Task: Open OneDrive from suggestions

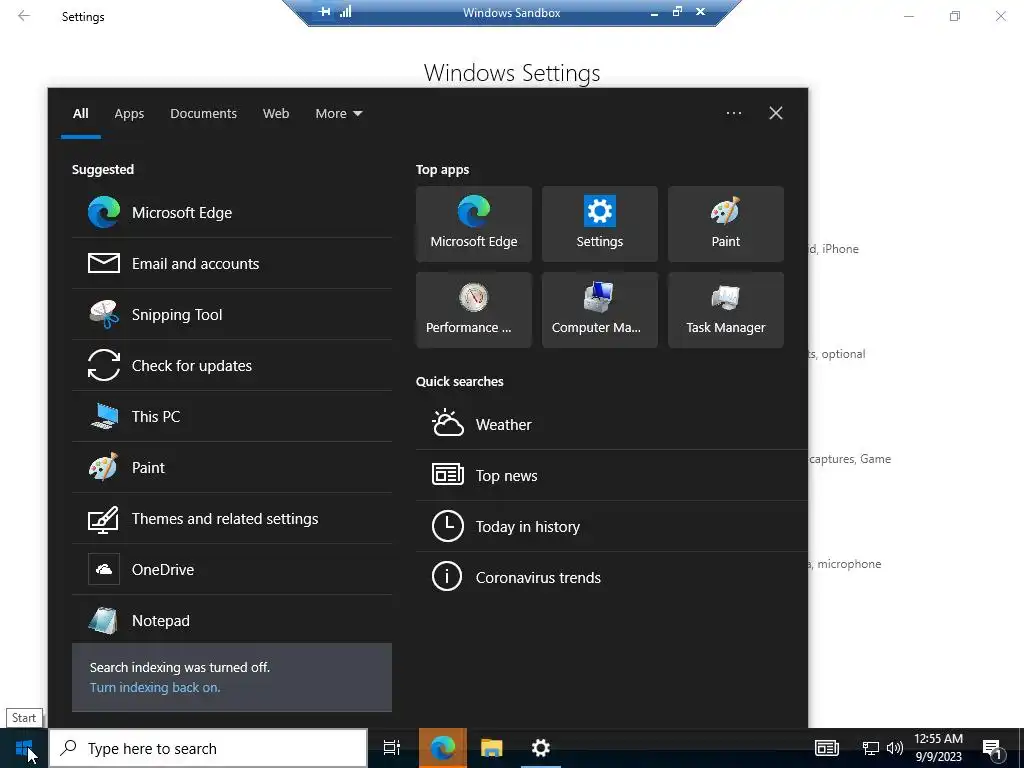Action: pyautogui.click(x=232, y=569)
